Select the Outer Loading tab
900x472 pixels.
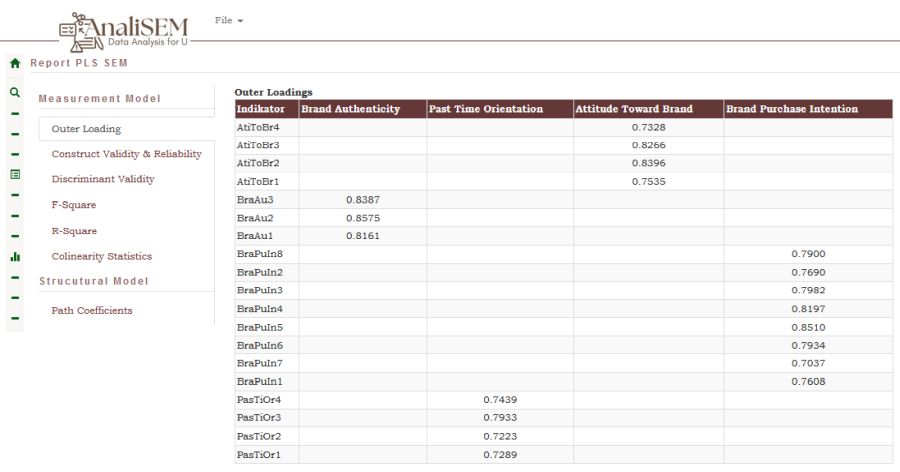tap(86, 129)
